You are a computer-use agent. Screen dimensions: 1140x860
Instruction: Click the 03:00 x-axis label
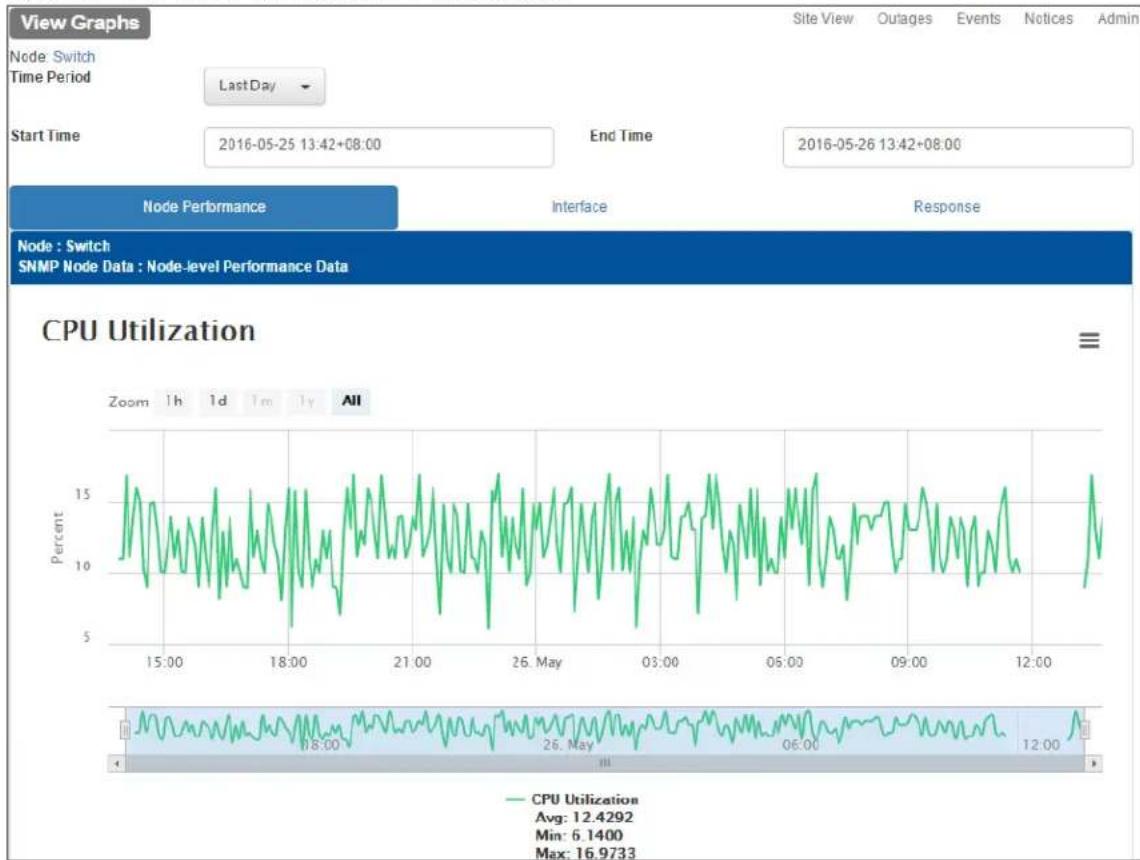[660, 662]
